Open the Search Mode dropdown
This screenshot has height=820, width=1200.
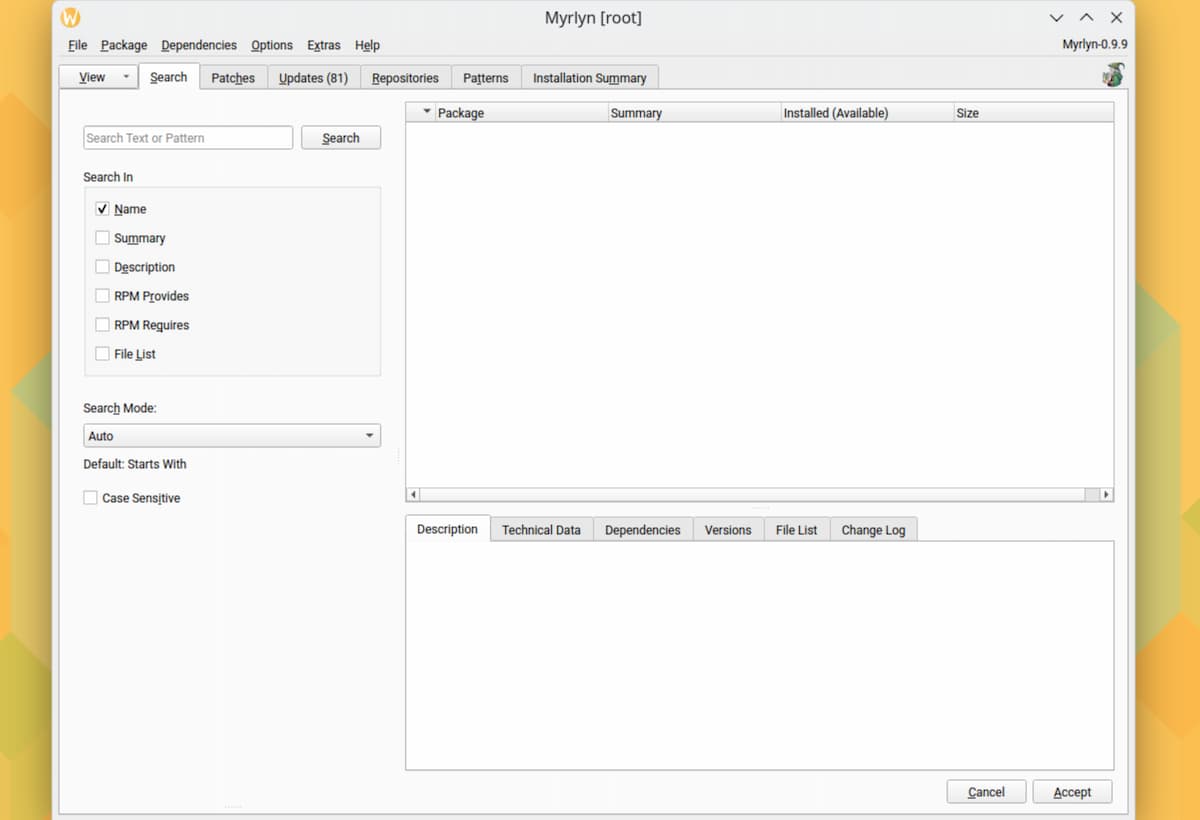(231, 436)
